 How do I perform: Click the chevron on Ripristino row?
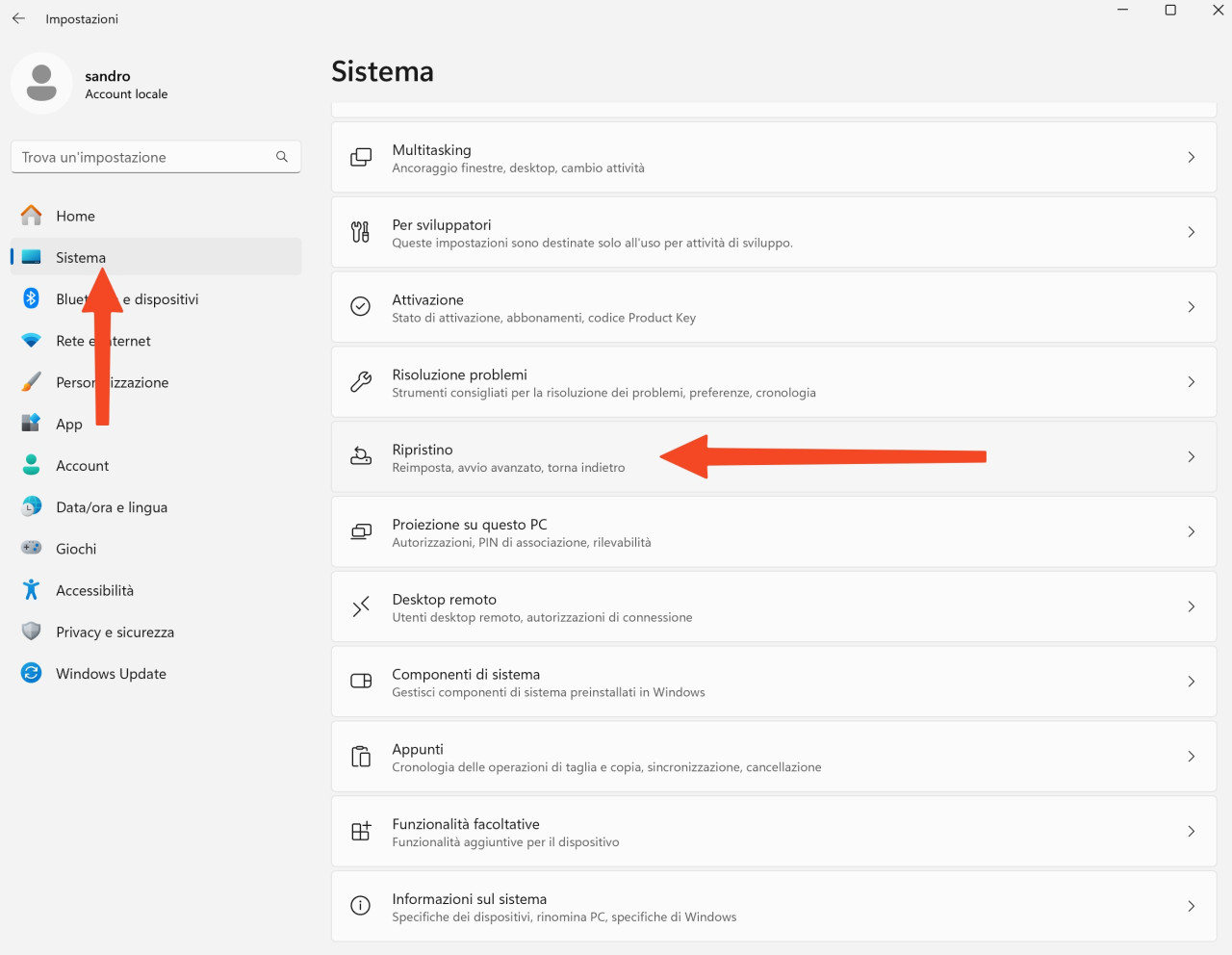[1192, 456]
